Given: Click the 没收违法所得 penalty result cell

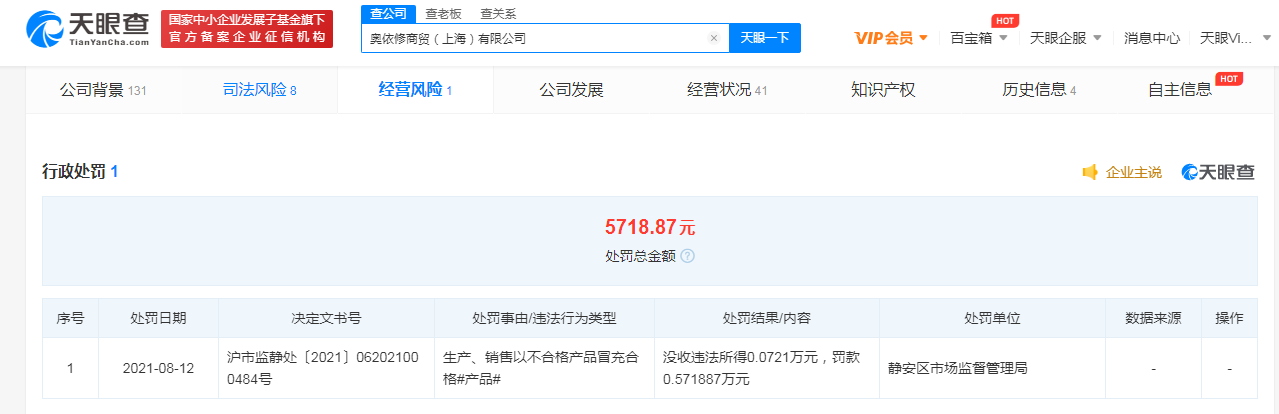Looking at the screenshot, I should point(766,367).
